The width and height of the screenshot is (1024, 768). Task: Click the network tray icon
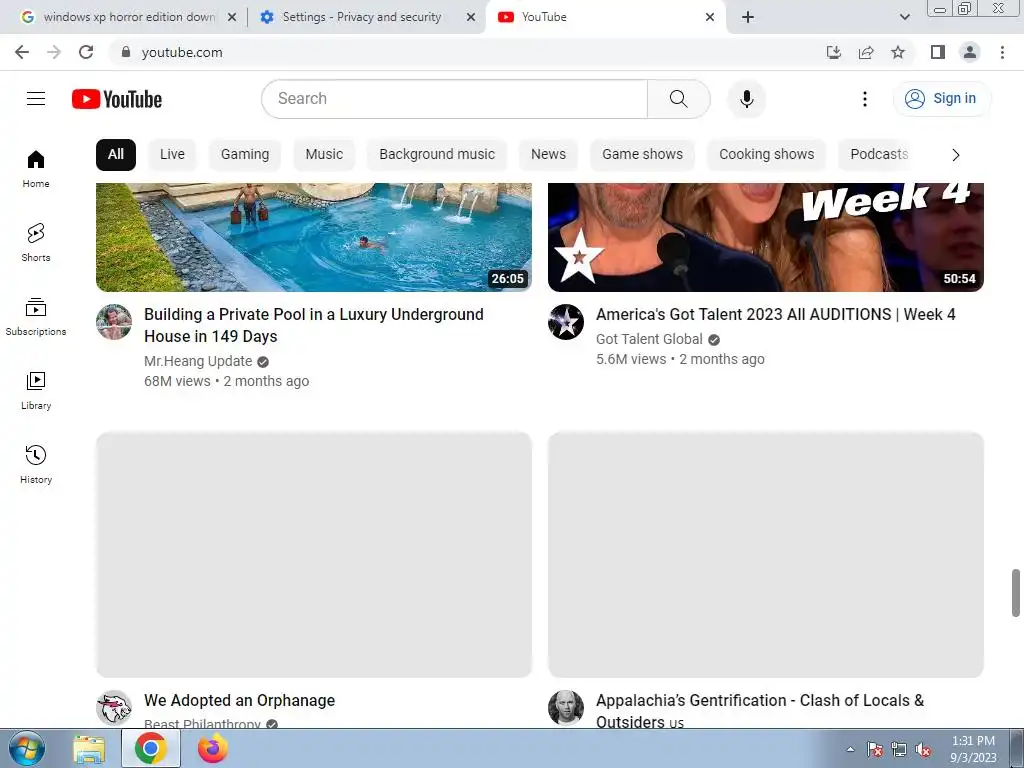click(899, 750)
